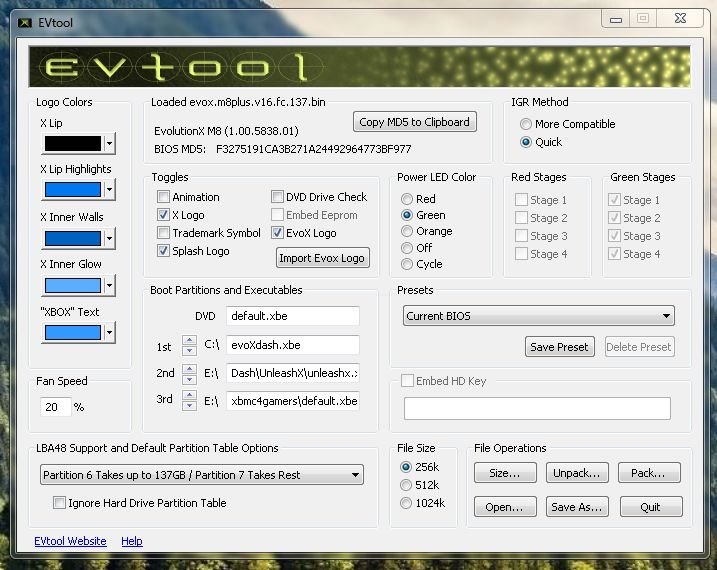Click the 2nd boot UnleashX path field

[293, 373]
